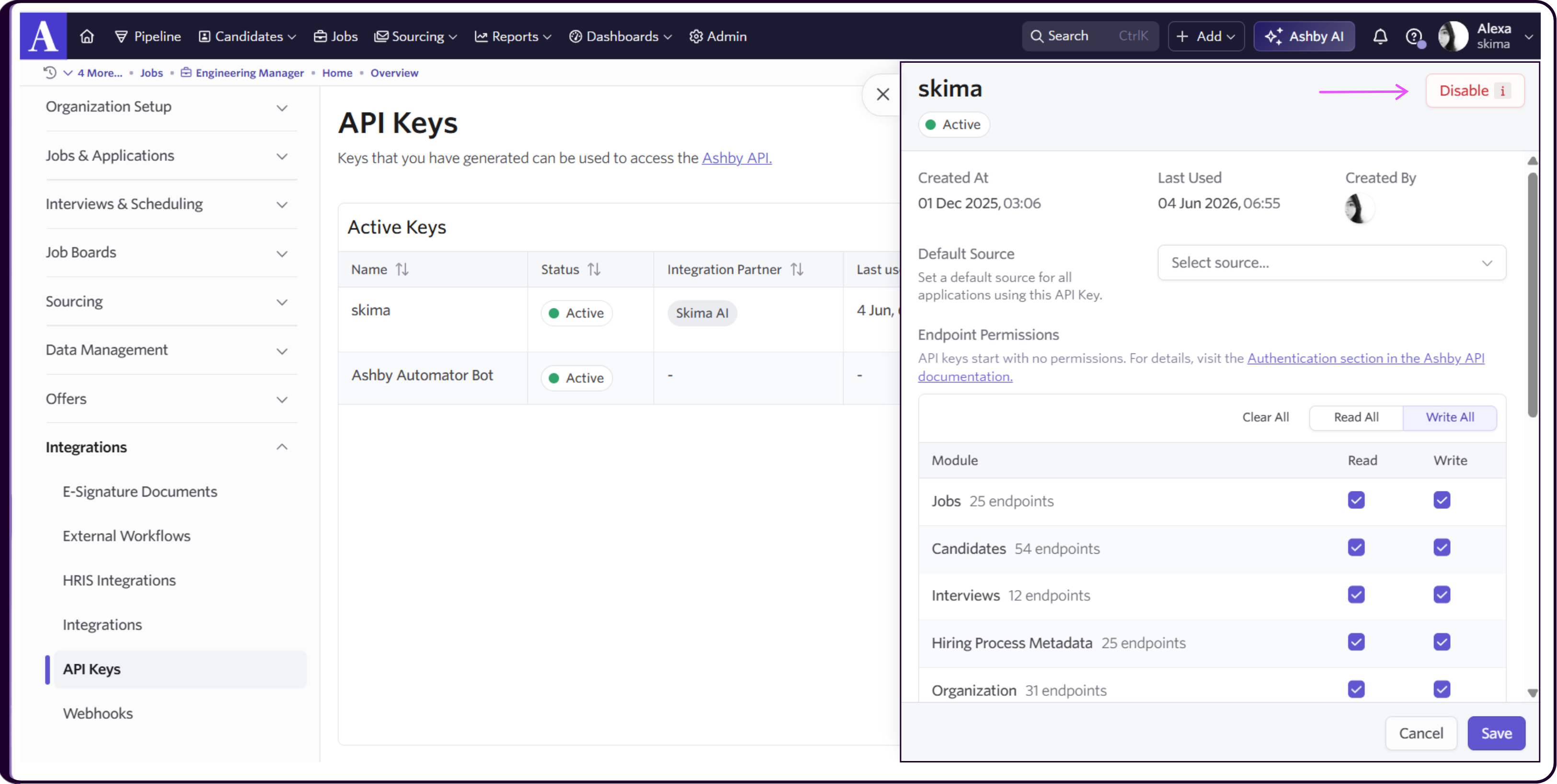The image size is (1557, 784).
Task: Cancel the API key edits
Action: [x=1420, y=733]
